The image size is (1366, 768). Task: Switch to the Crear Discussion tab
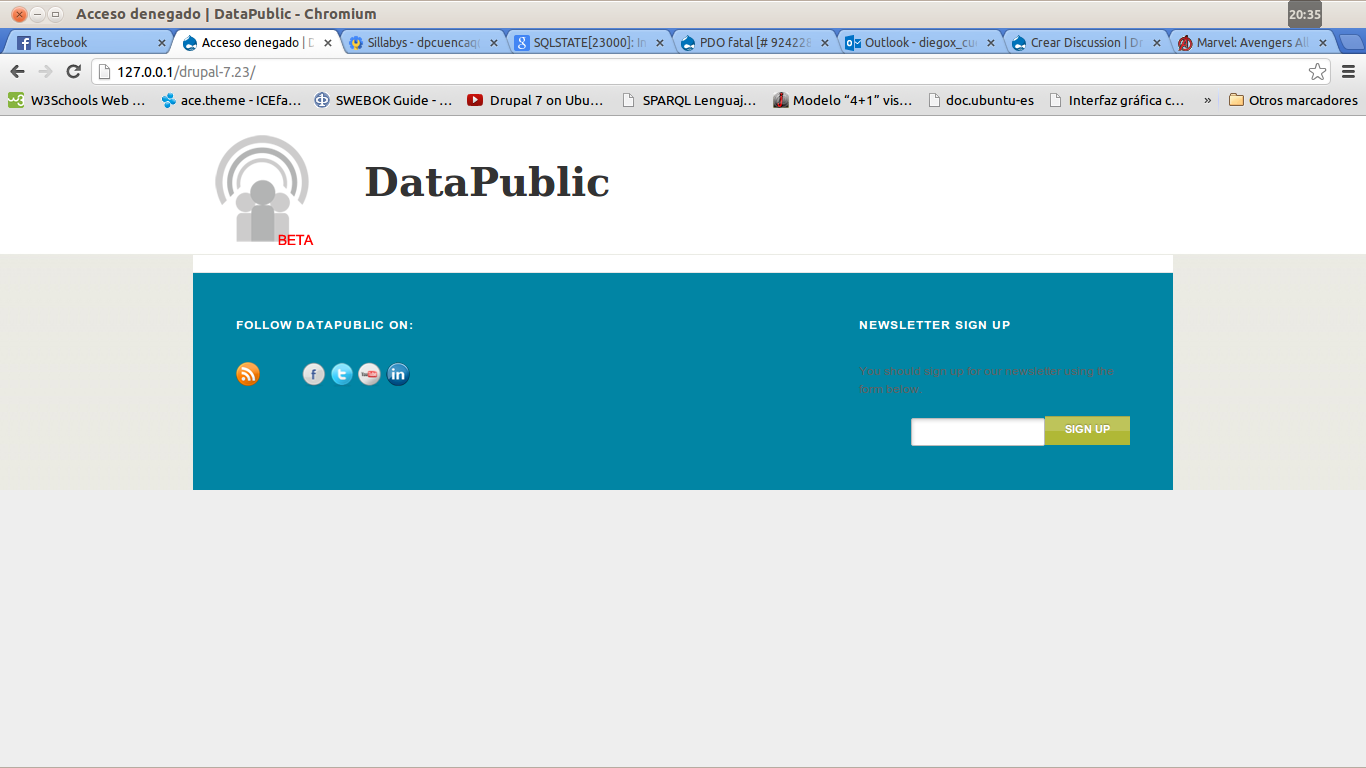pyautogui.click(x=1085, y=43)
